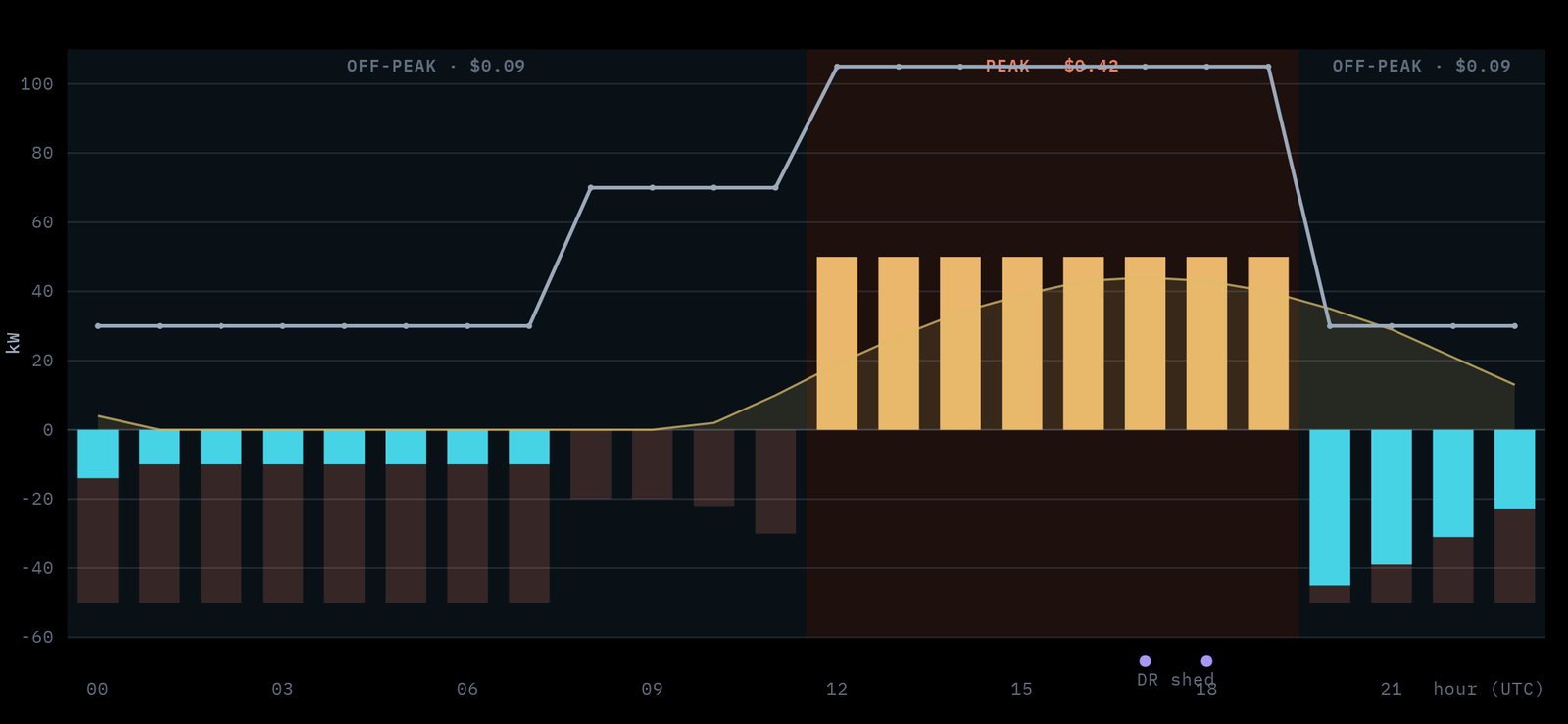This screenshot has width=1568, height=724.
Task: Click the last orange bar in the peak zone
Action: pyautogui.click(x=1268, y=343)
